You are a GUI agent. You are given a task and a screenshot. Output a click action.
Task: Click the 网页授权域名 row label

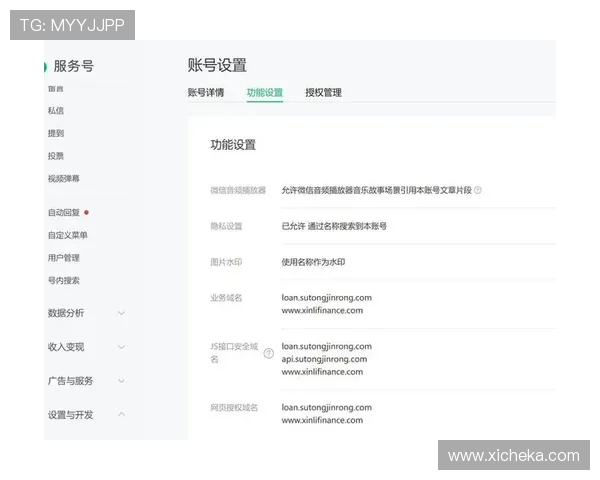point(234,407)
